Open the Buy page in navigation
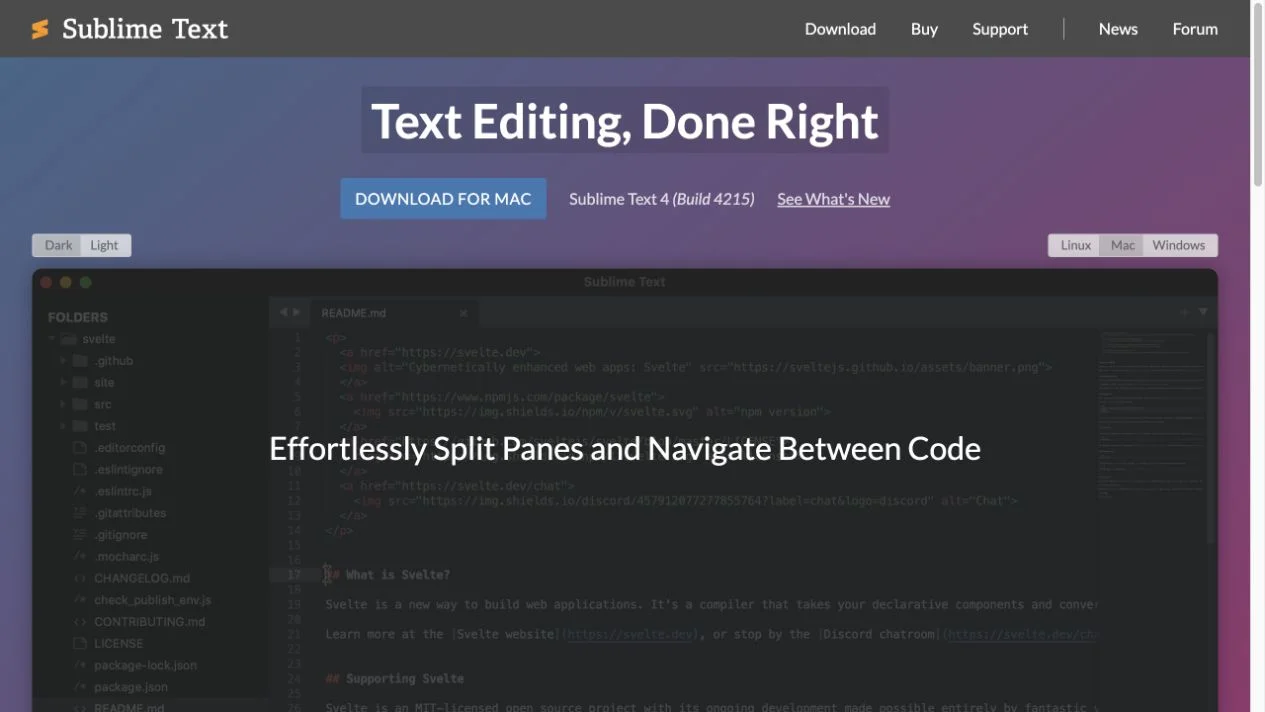 point(924,29)
